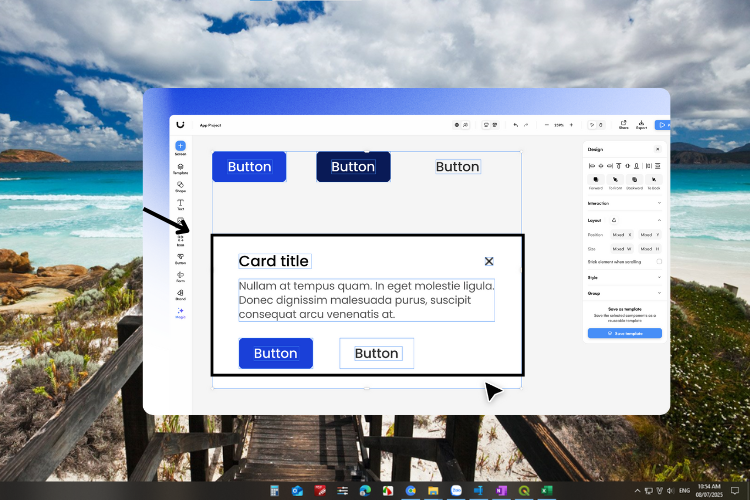Select the Button tool in sidebar
Screen dimensions: 750x500
[x=180, y=259]
